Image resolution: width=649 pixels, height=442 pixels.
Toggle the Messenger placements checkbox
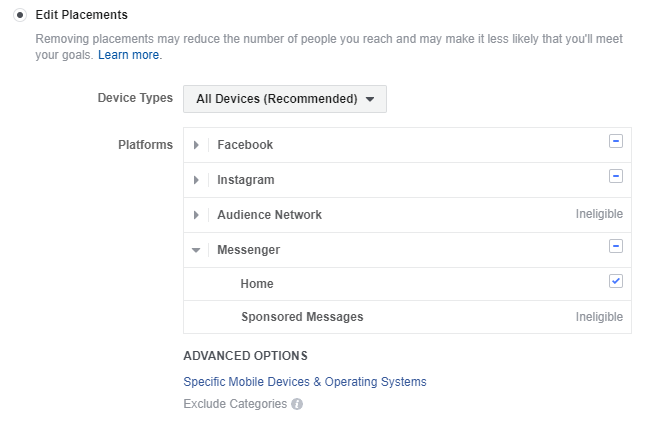tap(616, 246)
